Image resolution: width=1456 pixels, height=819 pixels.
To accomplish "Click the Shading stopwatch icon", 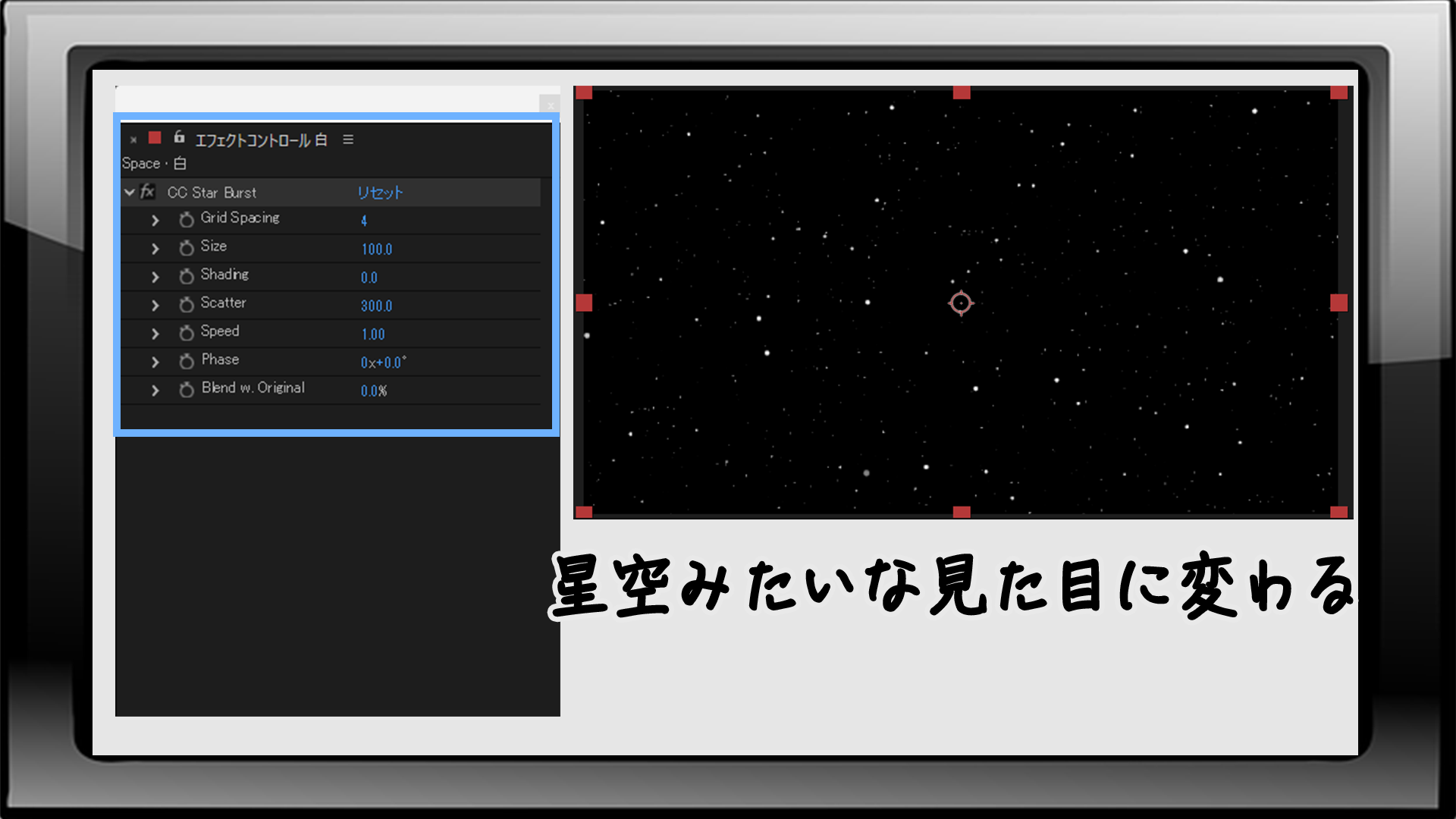I will [187, 277].
